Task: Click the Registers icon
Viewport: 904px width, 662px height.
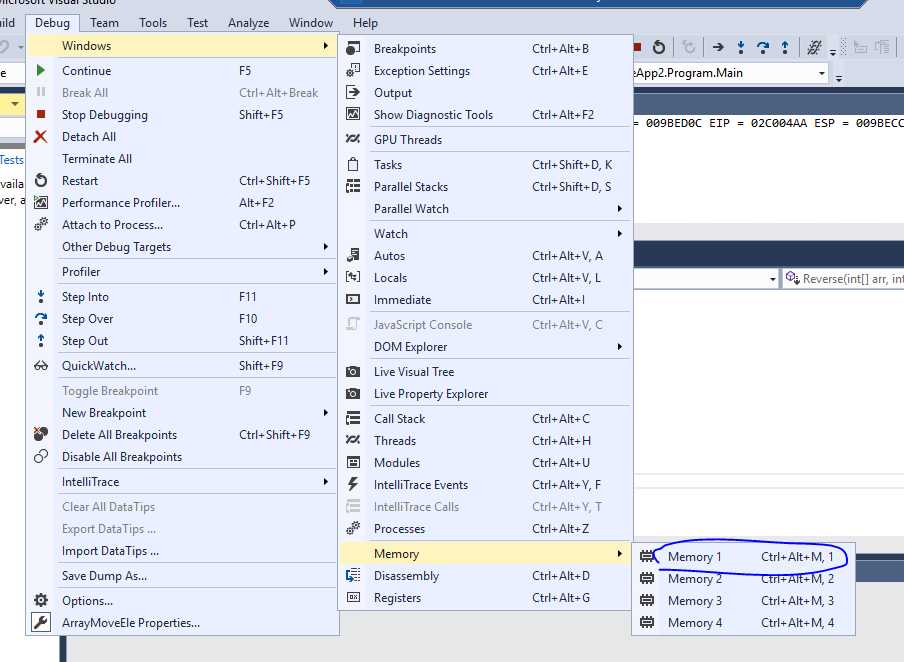Action: coord(353,597)
